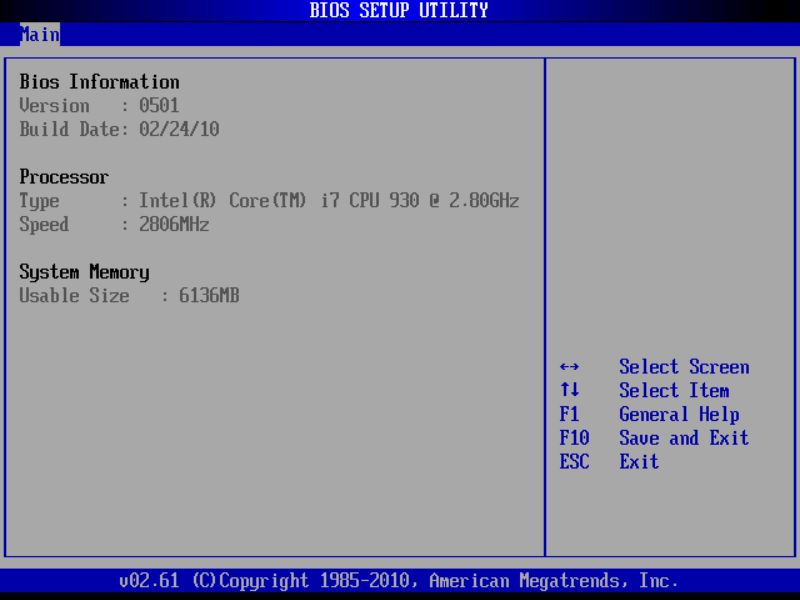Click the v02.61 version label
Viewport: 800px width, 600px height.
135,580
